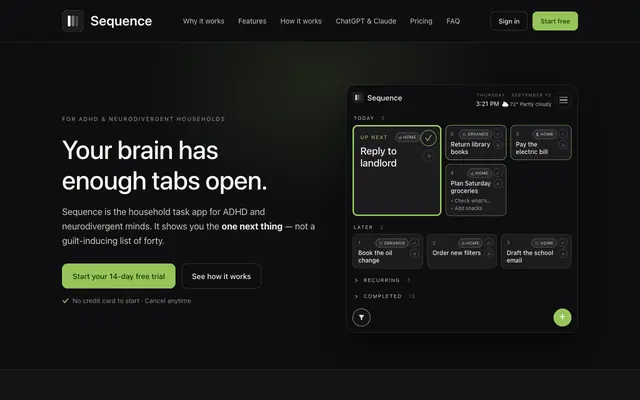The height and width of the screenshot is (400, 640).
Task: Click the HOME tag on Reply to landlord
Action: (407, 137)
